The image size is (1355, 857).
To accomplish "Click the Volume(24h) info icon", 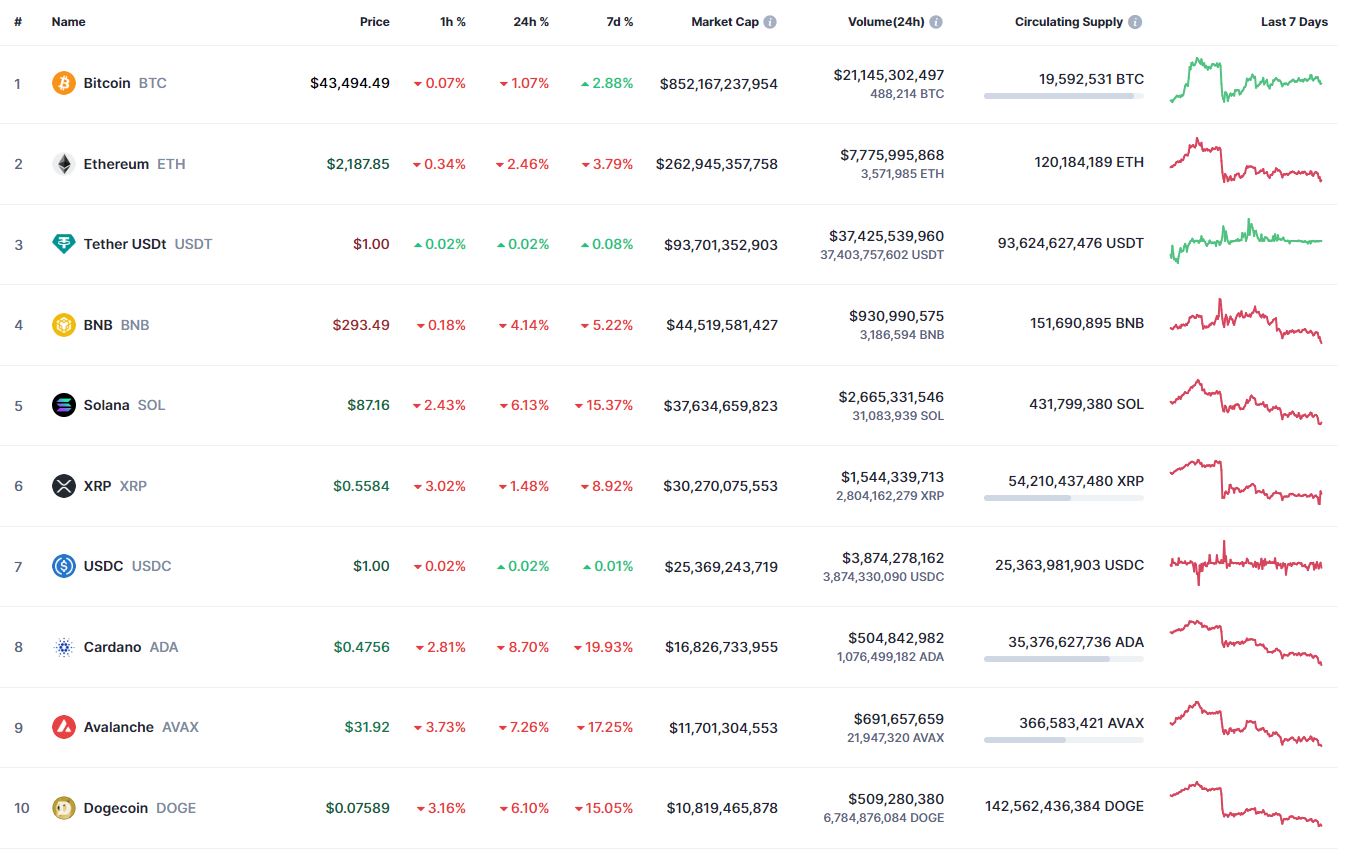I will pyautogui.click(x=936, y=22).
